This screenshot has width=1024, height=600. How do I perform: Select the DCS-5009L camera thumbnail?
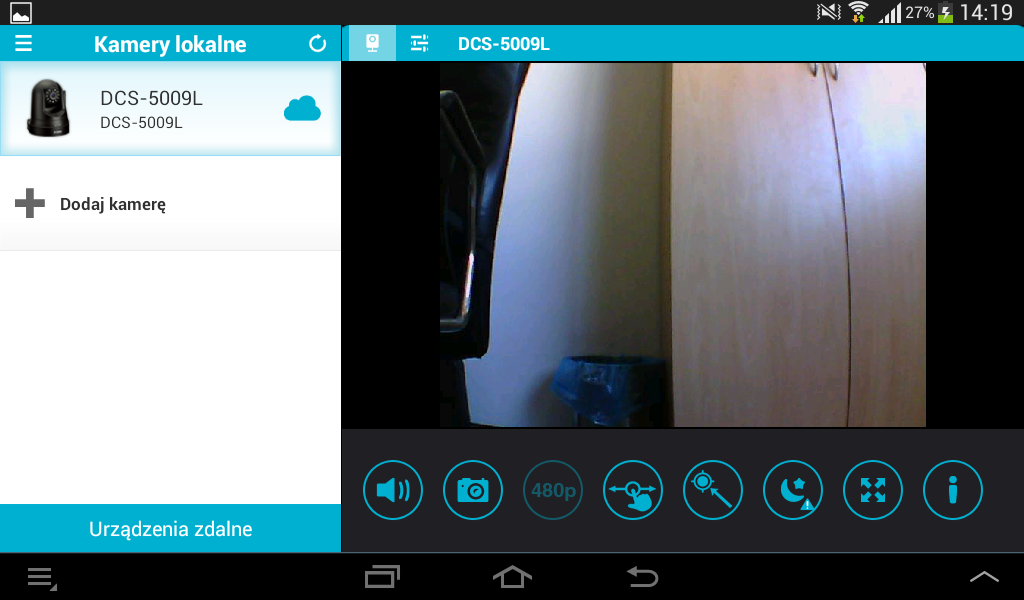point(48,108)
